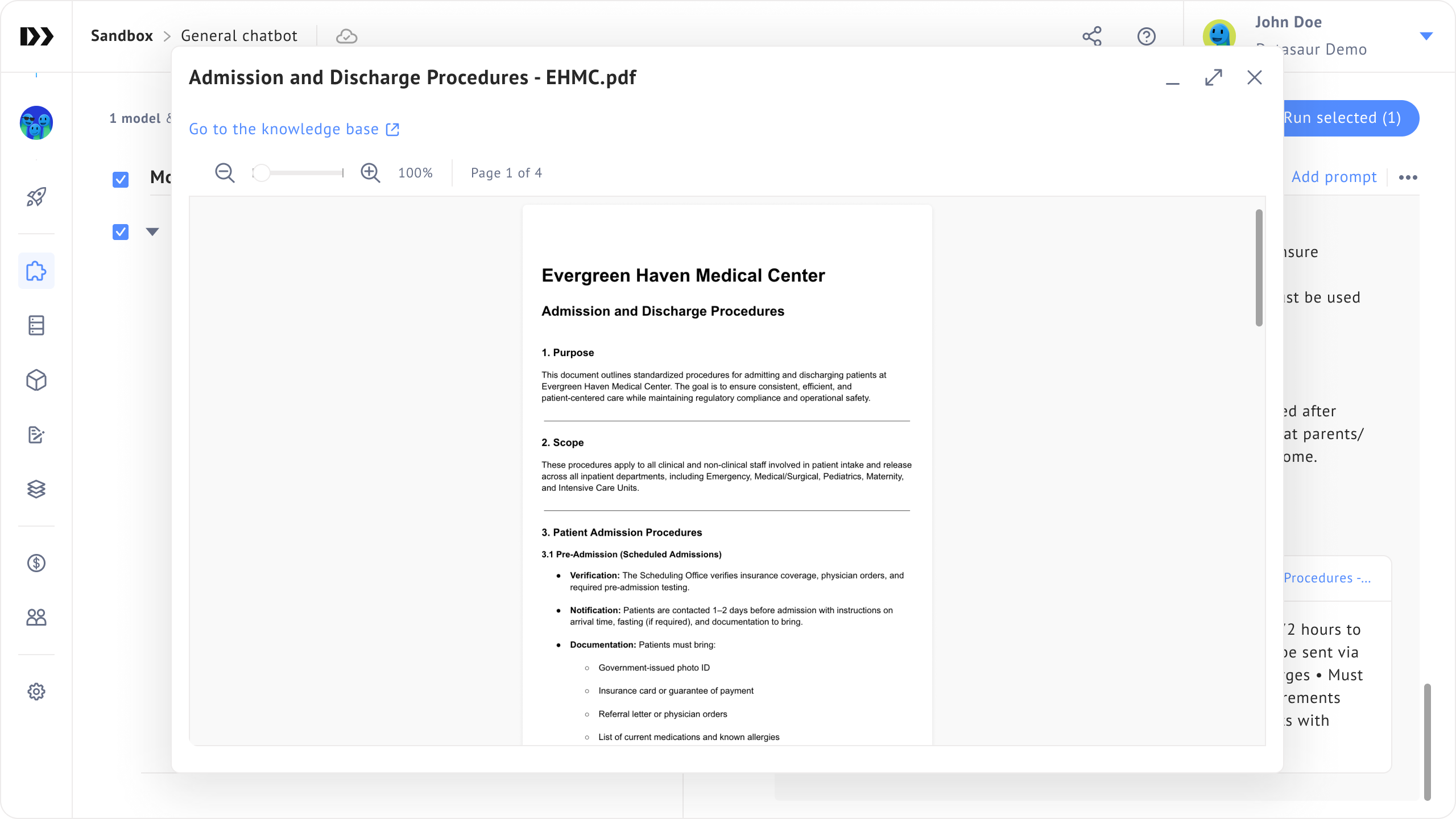Open John Doe account dropdown arrow
Viewport: 1456px width, 819px height.
1426,36
